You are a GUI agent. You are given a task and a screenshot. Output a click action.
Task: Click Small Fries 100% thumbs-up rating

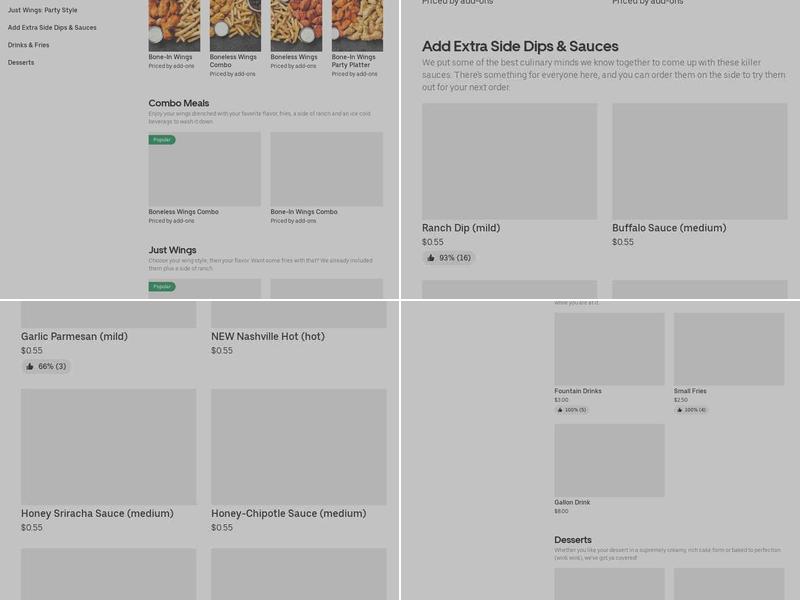691,410
